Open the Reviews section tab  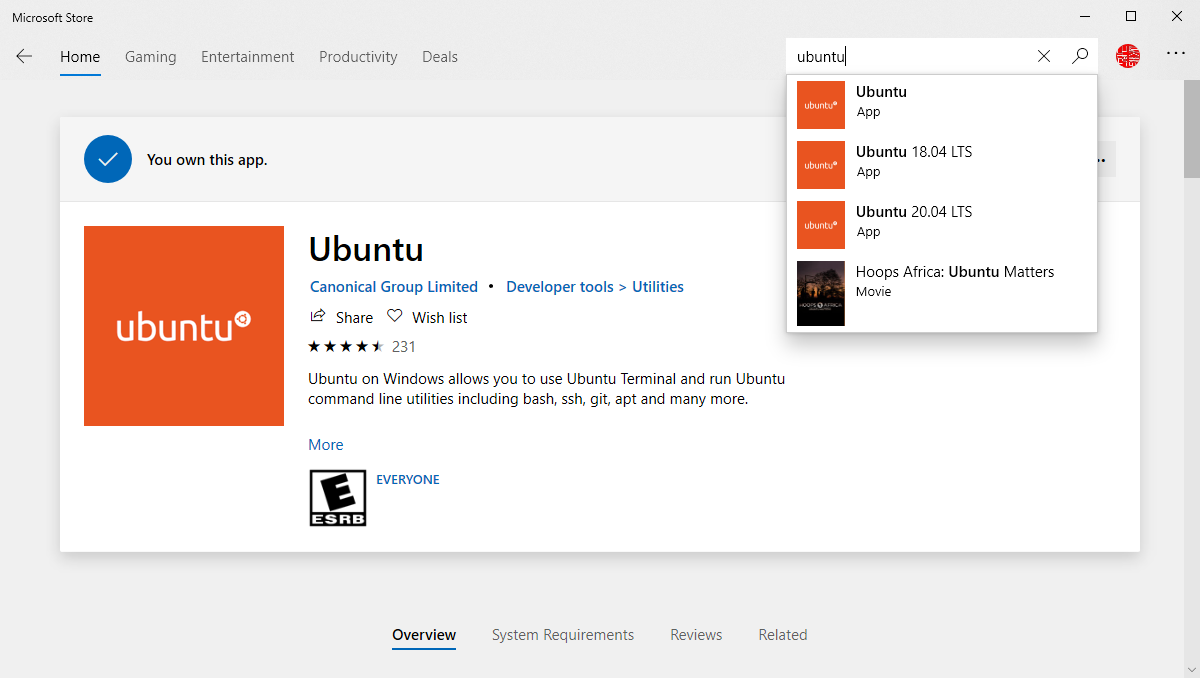click(x=696, y=635)
